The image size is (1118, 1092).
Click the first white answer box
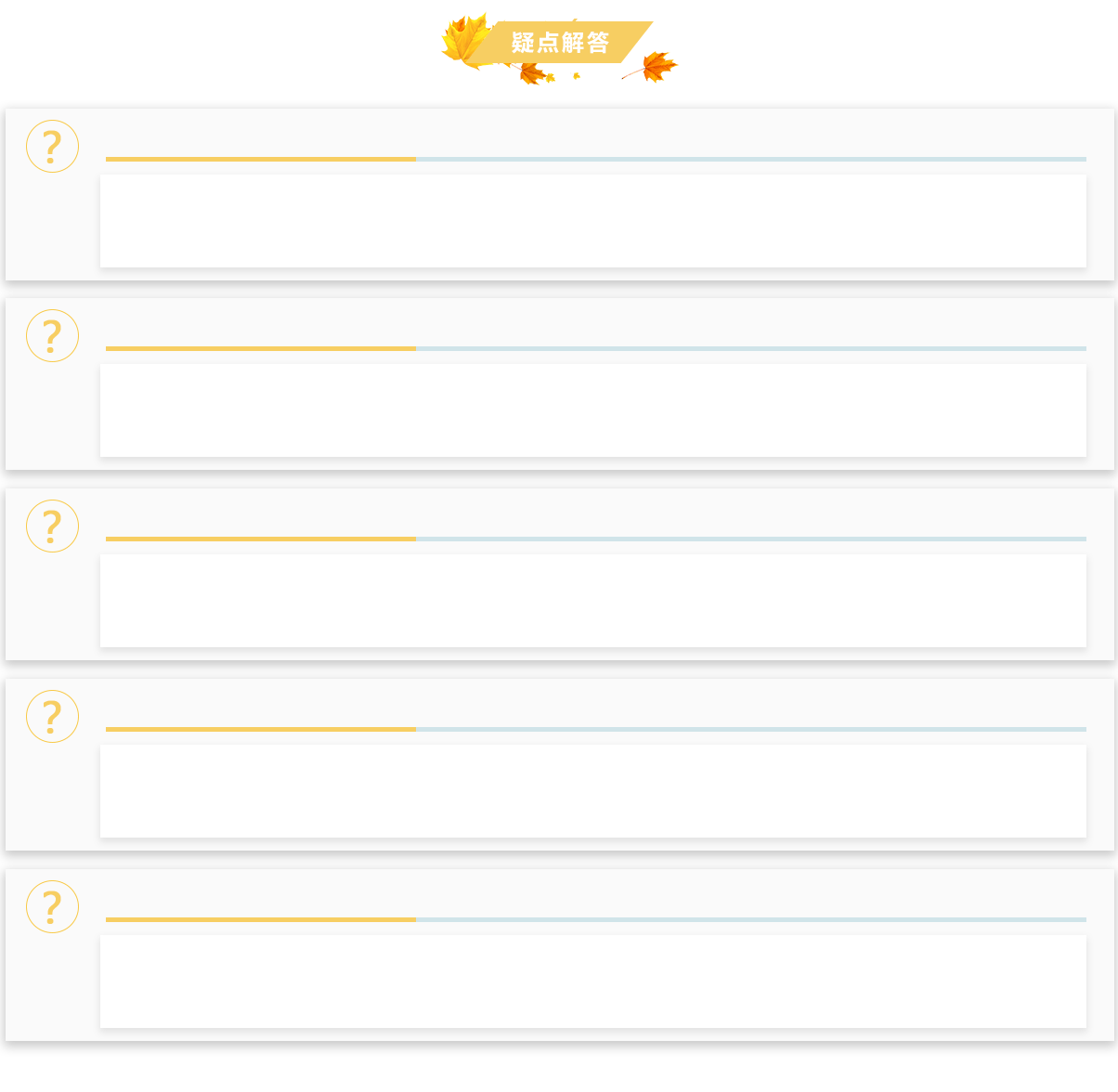pyautogui.click(x=593, y=221)
